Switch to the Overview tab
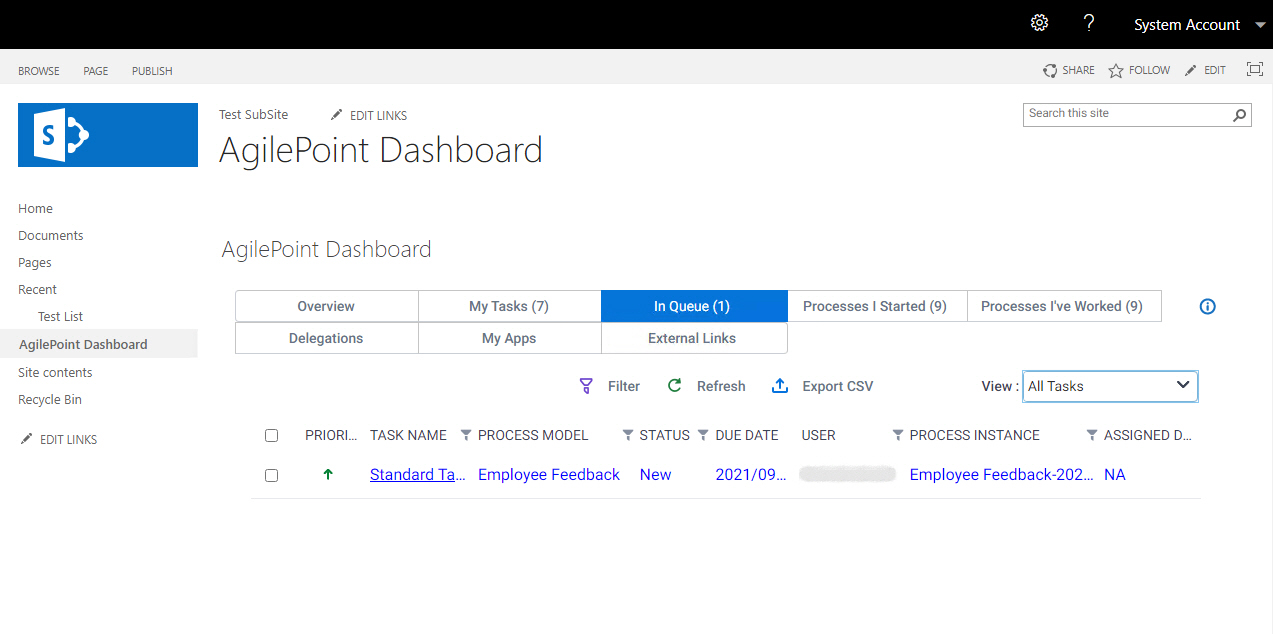The height and width of the screenshot is (634, 1273). click(x=326, y=306)
